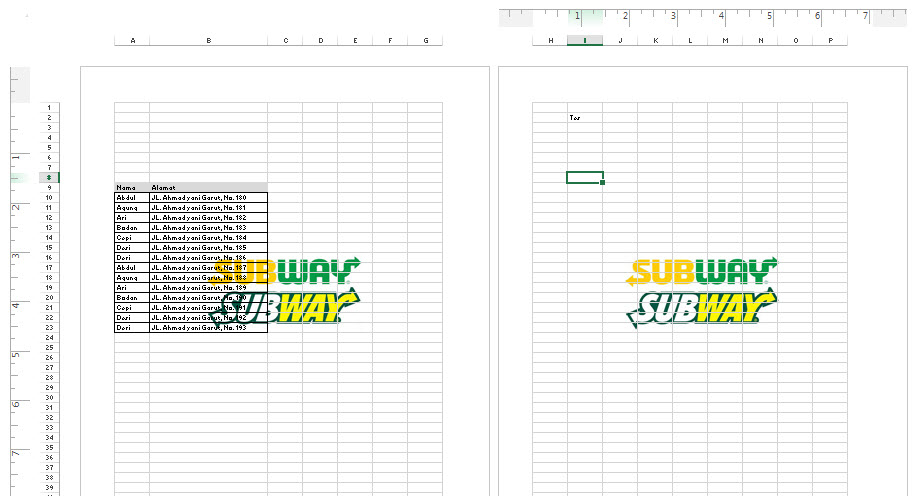
Task: Select dark-green italic Subway logo on left page
Action: pos(285,308)
